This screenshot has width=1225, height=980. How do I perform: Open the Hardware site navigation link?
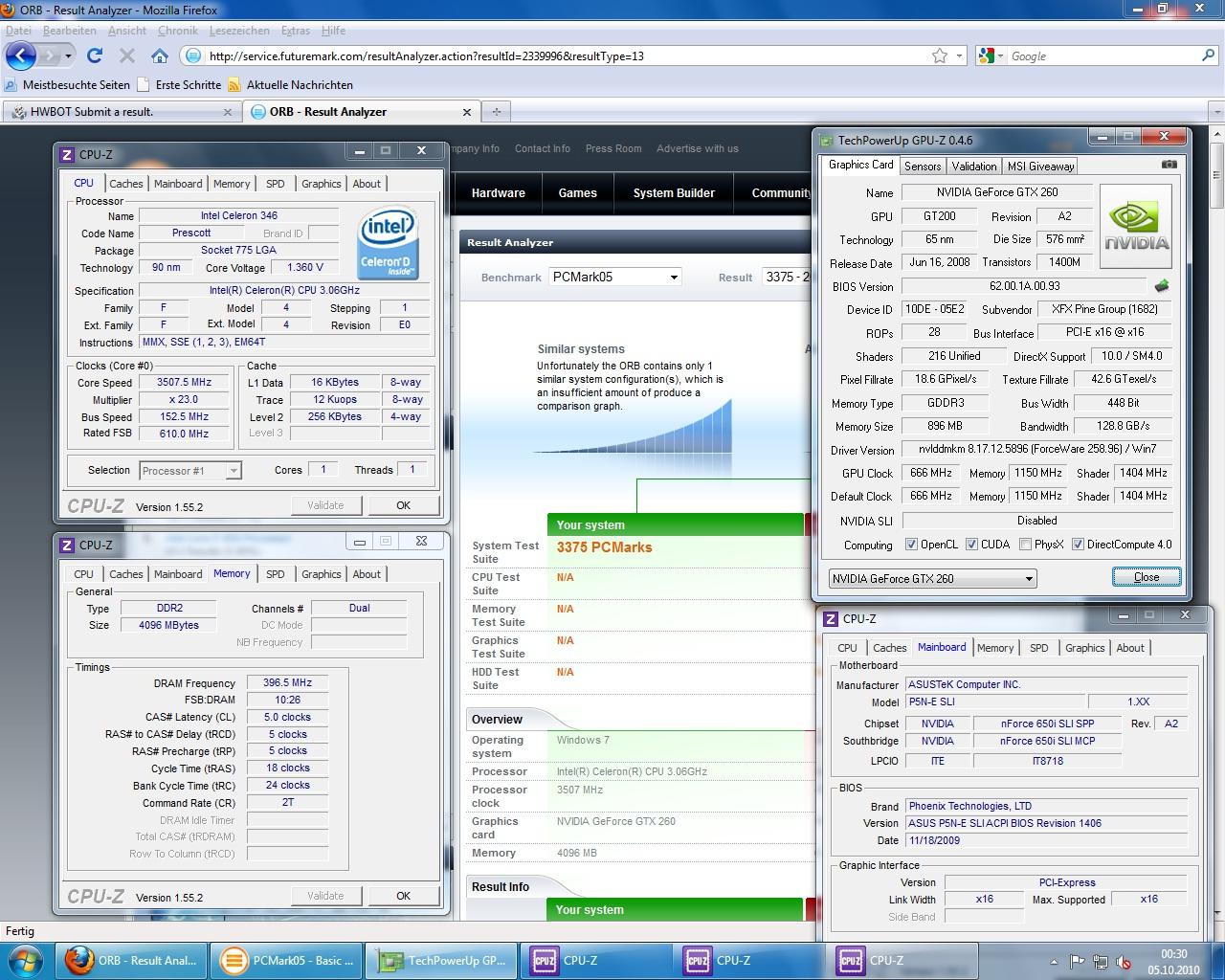[498, 192]
